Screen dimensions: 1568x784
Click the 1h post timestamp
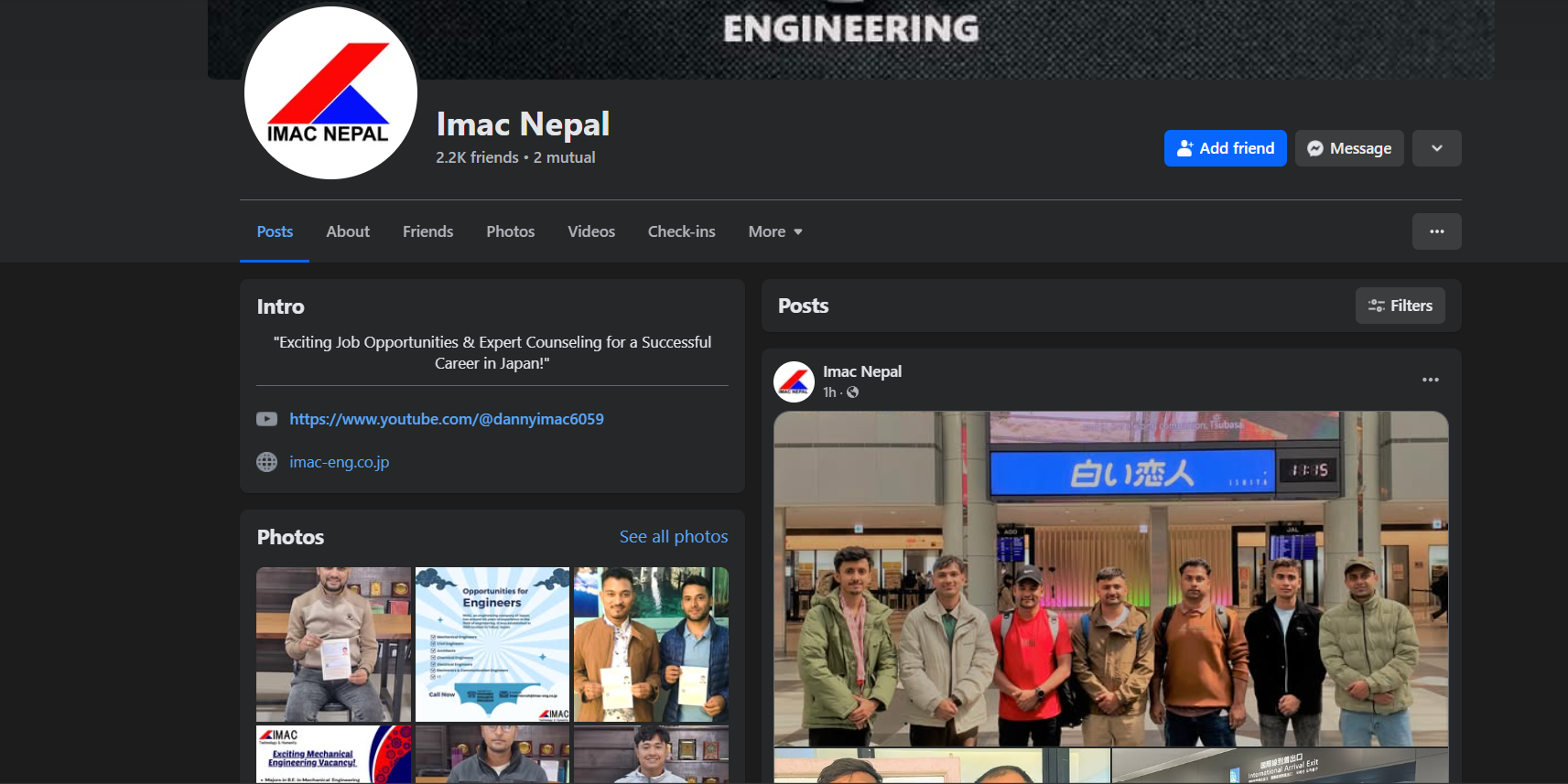click(829, 392)
